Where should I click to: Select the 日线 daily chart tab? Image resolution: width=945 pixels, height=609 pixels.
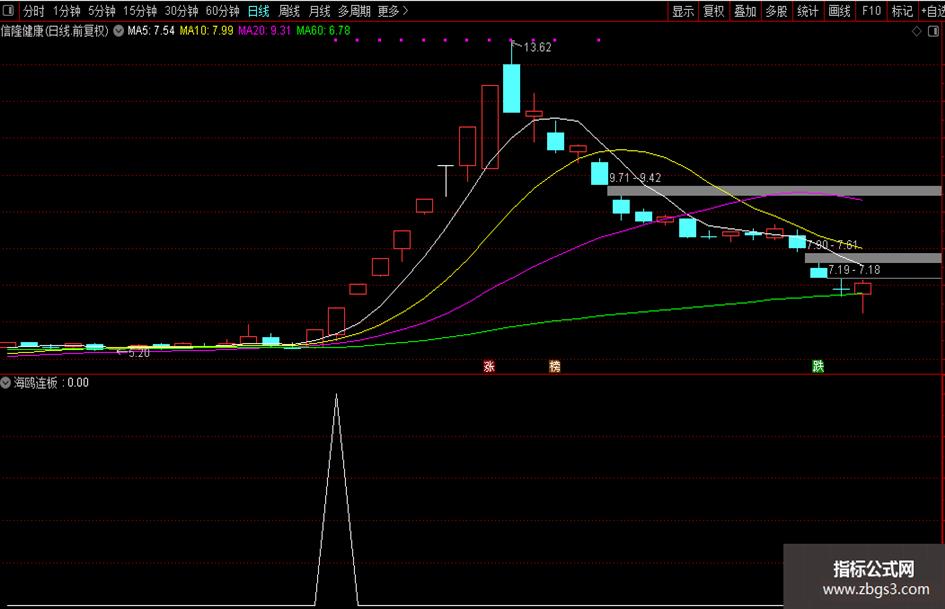coord(259,11)
